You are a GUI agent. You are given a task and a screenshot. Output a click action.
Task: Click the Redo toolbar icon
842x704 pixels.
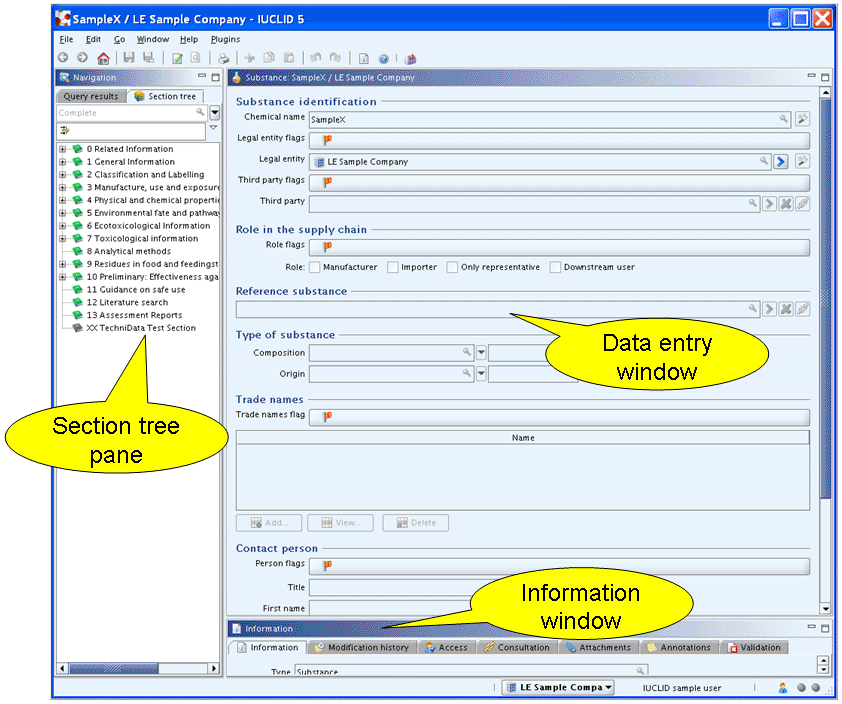point(335,58)
